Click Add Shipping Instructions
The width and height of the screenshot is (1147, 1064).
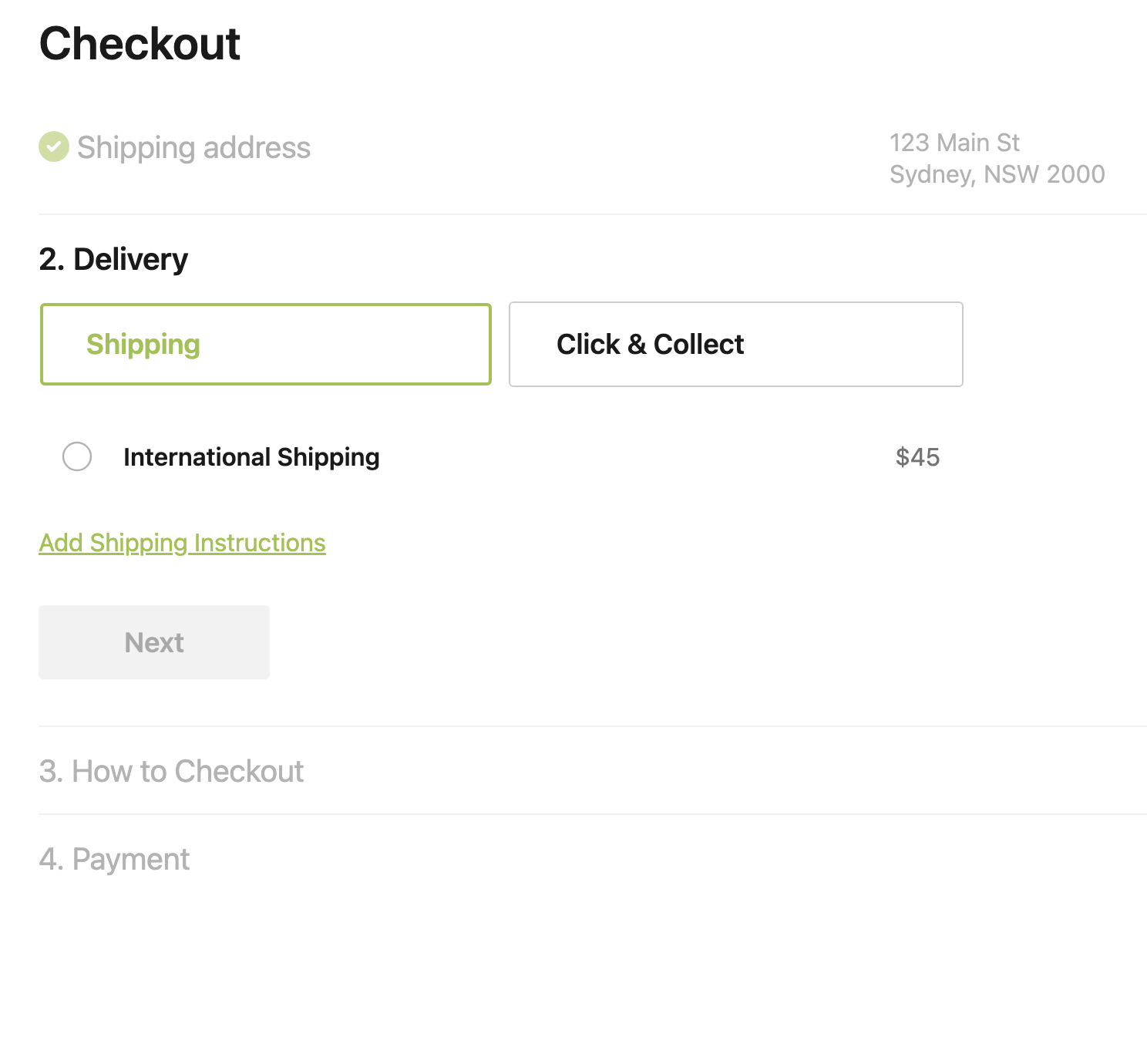coord(182,542)
